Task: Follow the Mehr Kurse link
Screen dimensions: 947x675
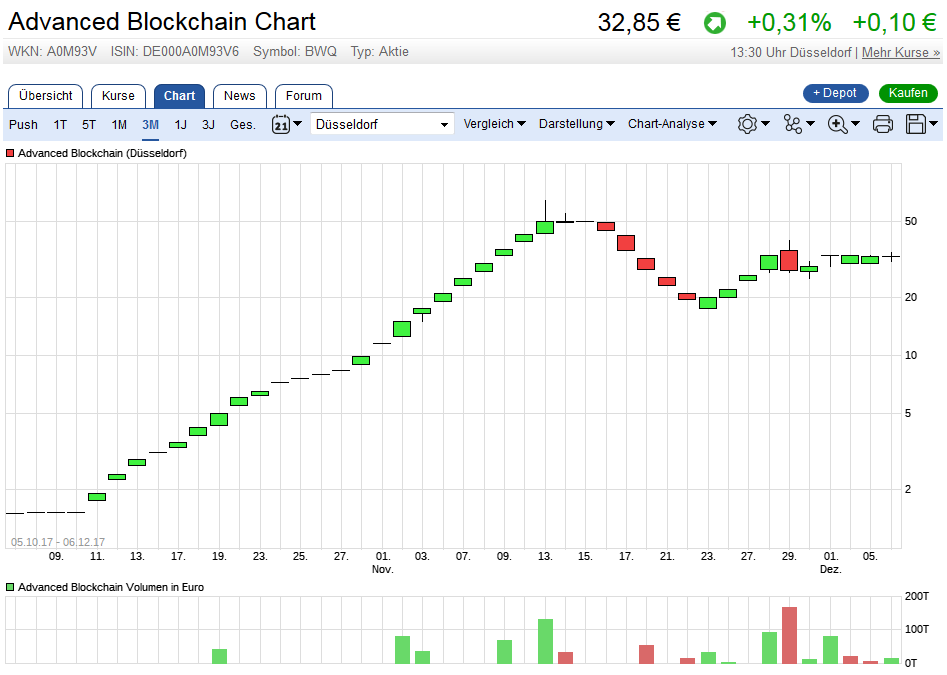Action: click(900, 52)
